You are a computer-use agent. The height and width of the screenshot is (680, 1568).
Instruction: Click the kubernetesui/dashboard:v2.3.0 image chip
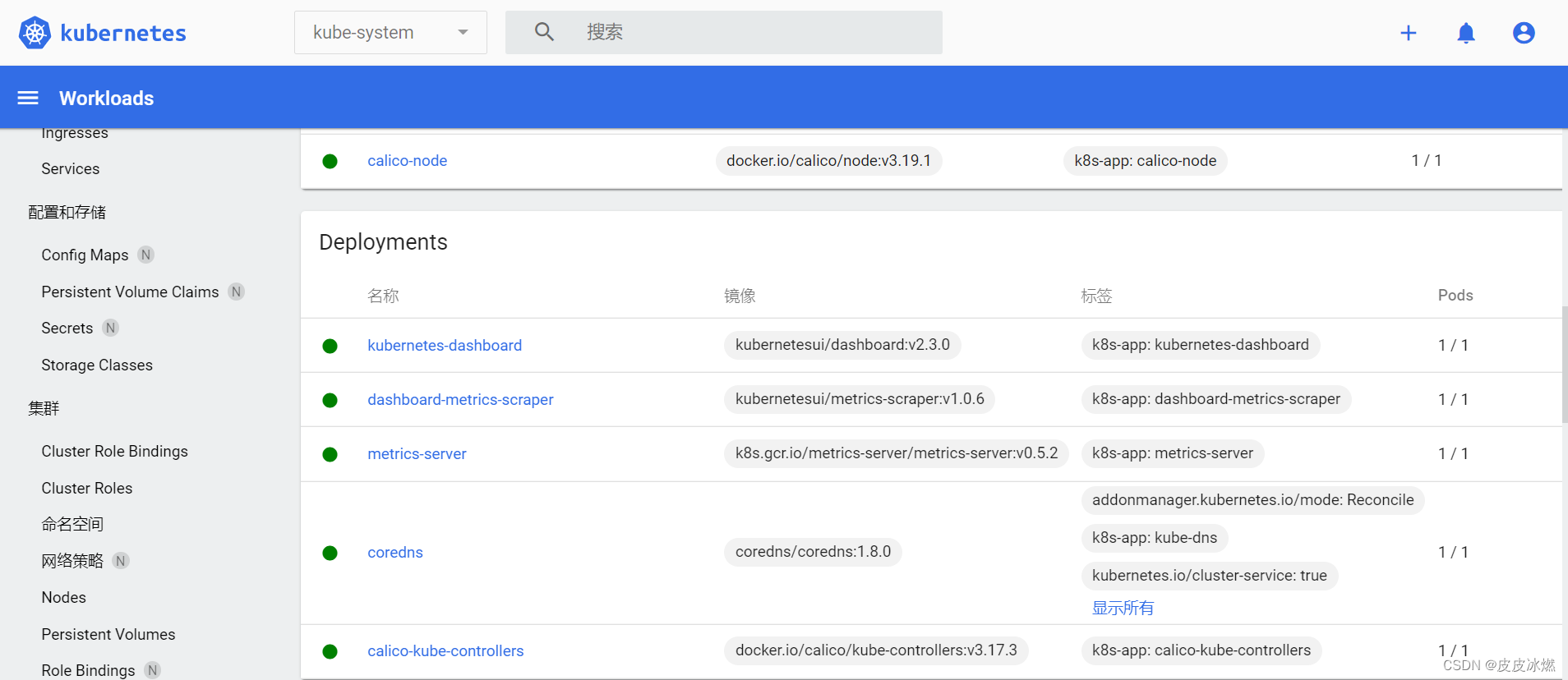(842, 345)
